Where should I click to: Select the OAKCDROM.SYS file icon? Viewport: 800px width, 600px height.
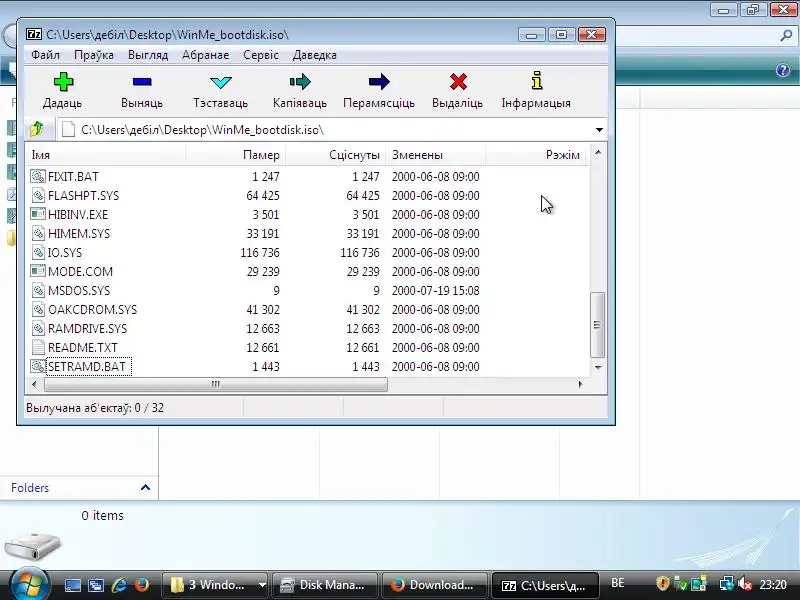[38, 309]
